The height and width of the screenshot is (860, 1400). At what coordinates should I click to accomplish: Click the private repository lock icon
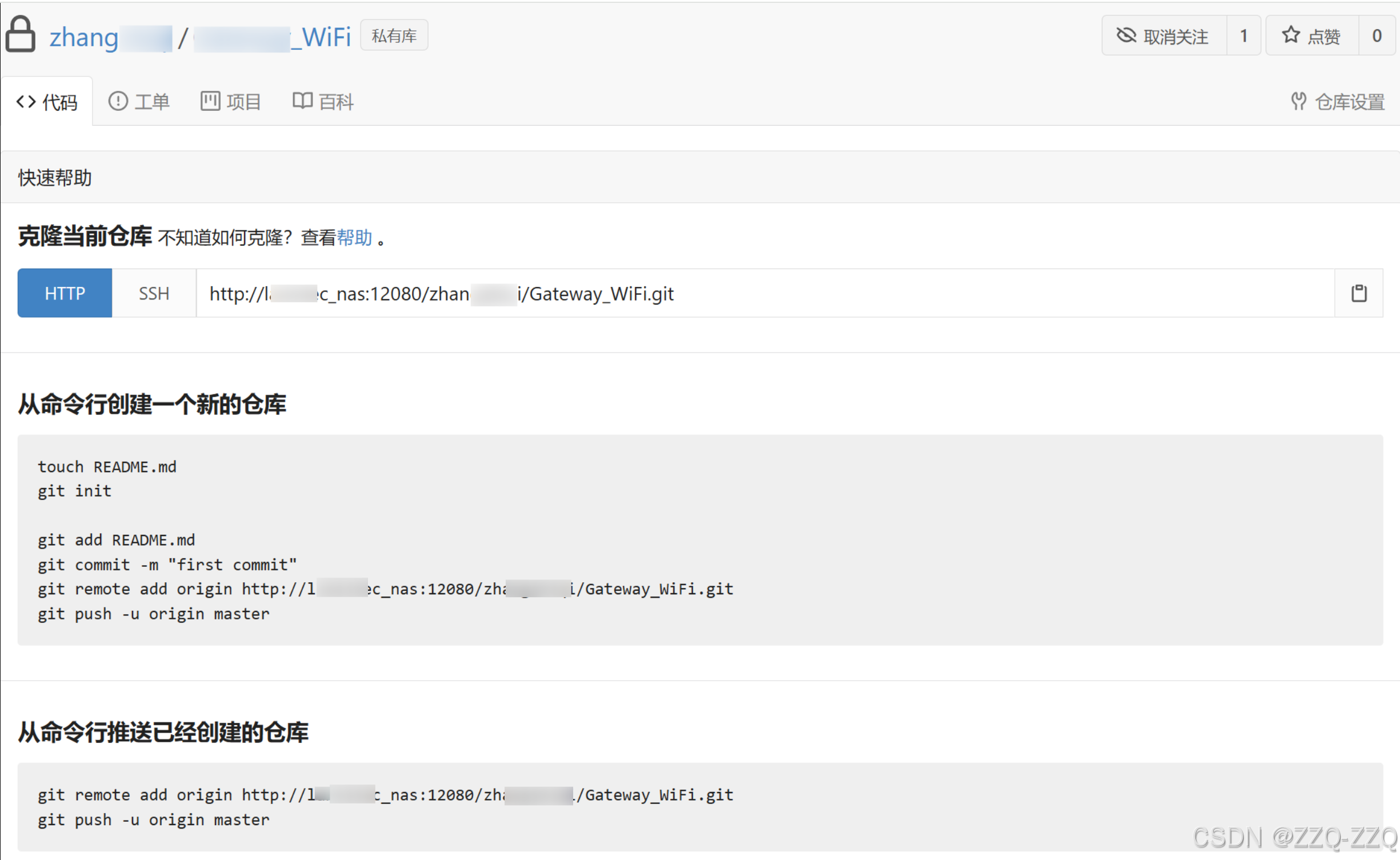click(21, 34)
